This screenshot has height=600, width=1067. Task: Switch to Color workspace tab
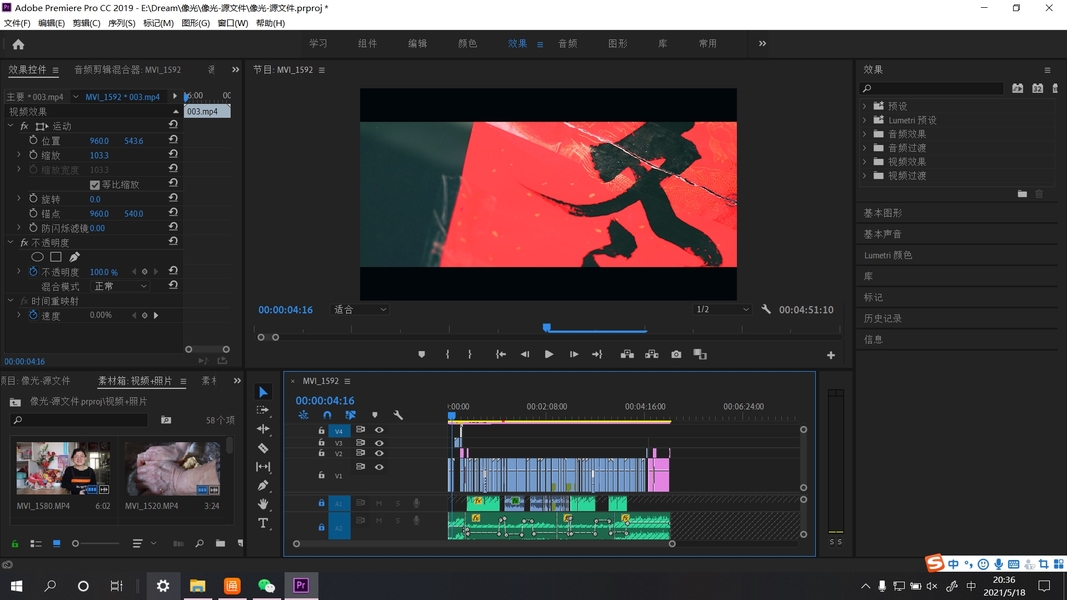[x=467, y=44]
